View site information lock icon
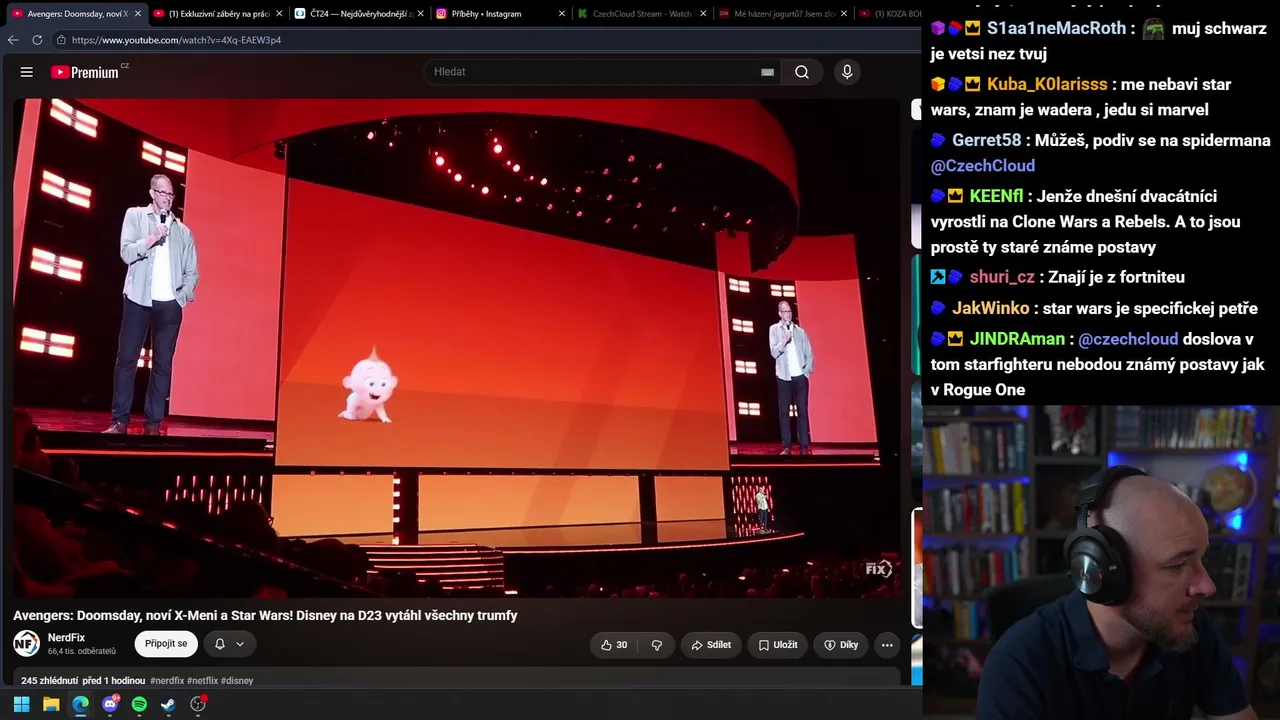The height and width of the screenshot is (720, 1280). (61, 40)
